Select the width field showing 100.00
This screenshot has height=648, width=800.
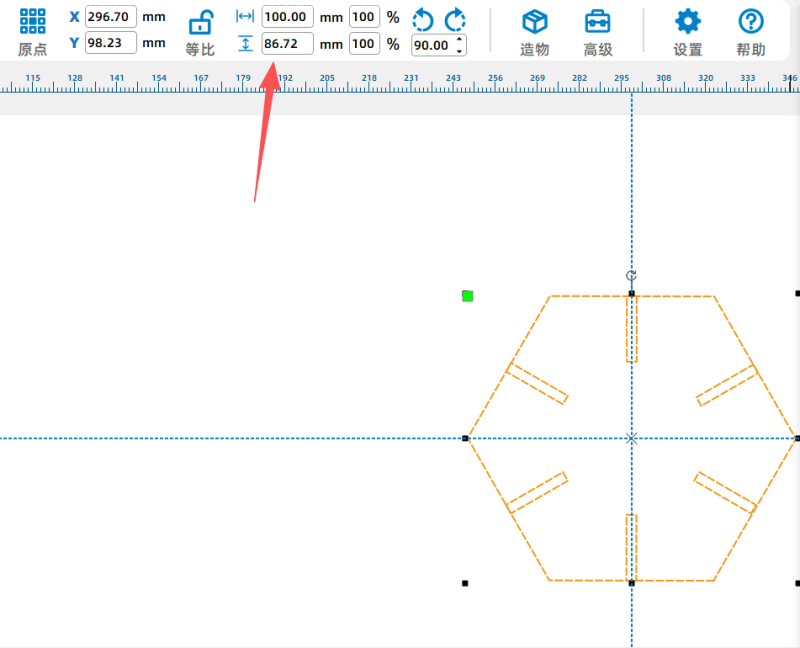tap(287, 17)
